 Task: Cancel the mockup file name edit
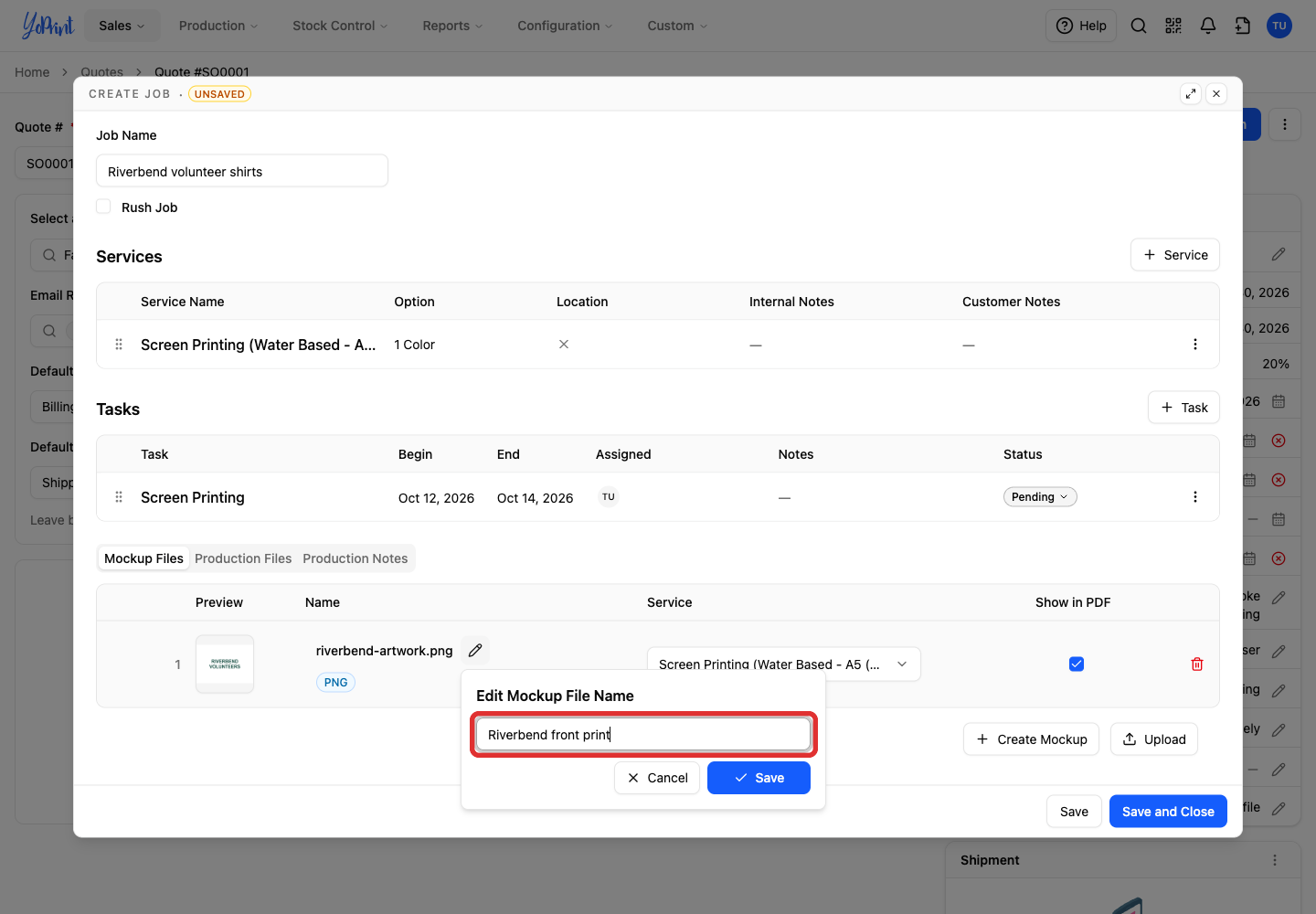coord(657,778)
